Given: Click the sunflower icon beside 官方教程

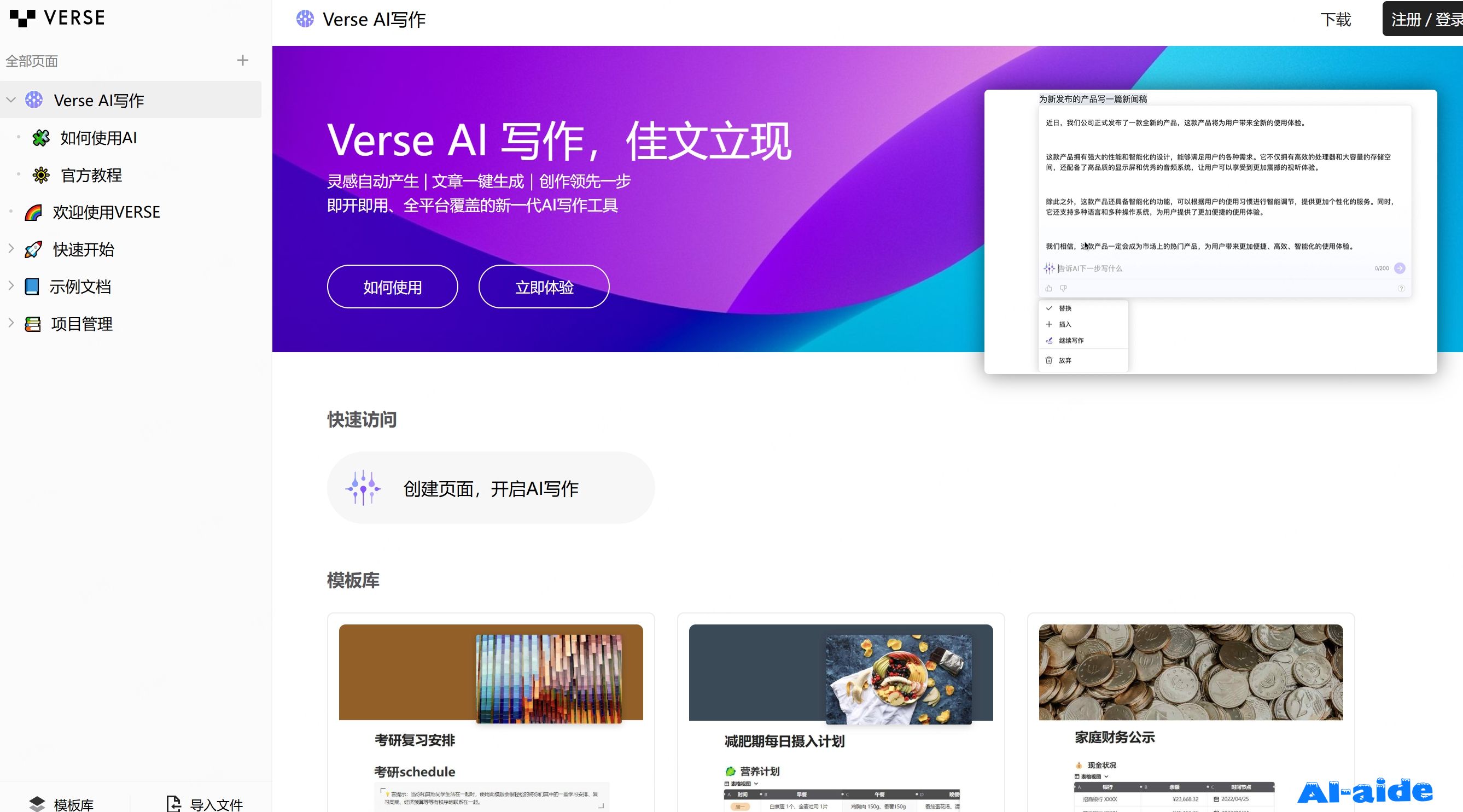Looking at the screenshot, I should pos(41,175).
